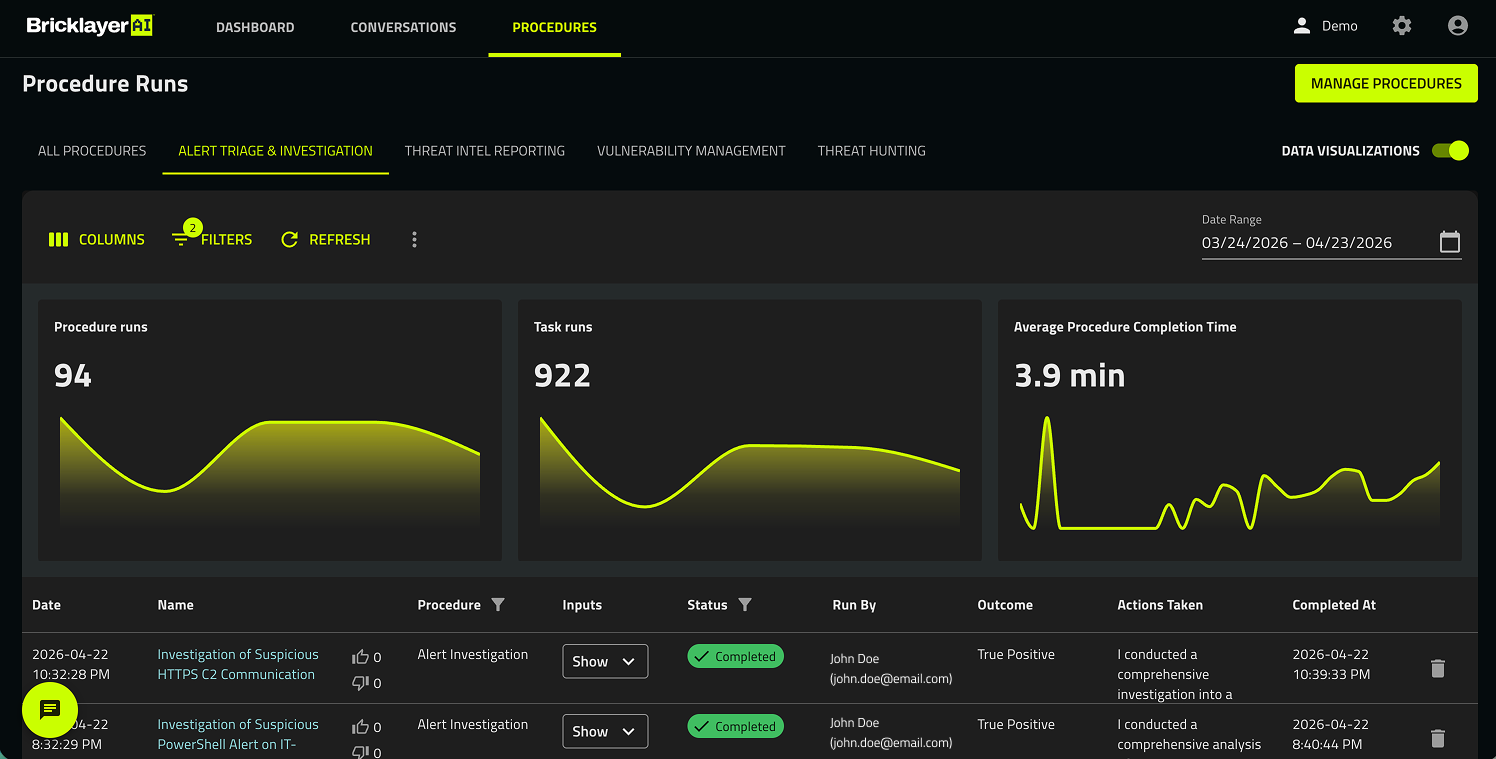
Task: Click the Date column header
Action: pos(46,605)
